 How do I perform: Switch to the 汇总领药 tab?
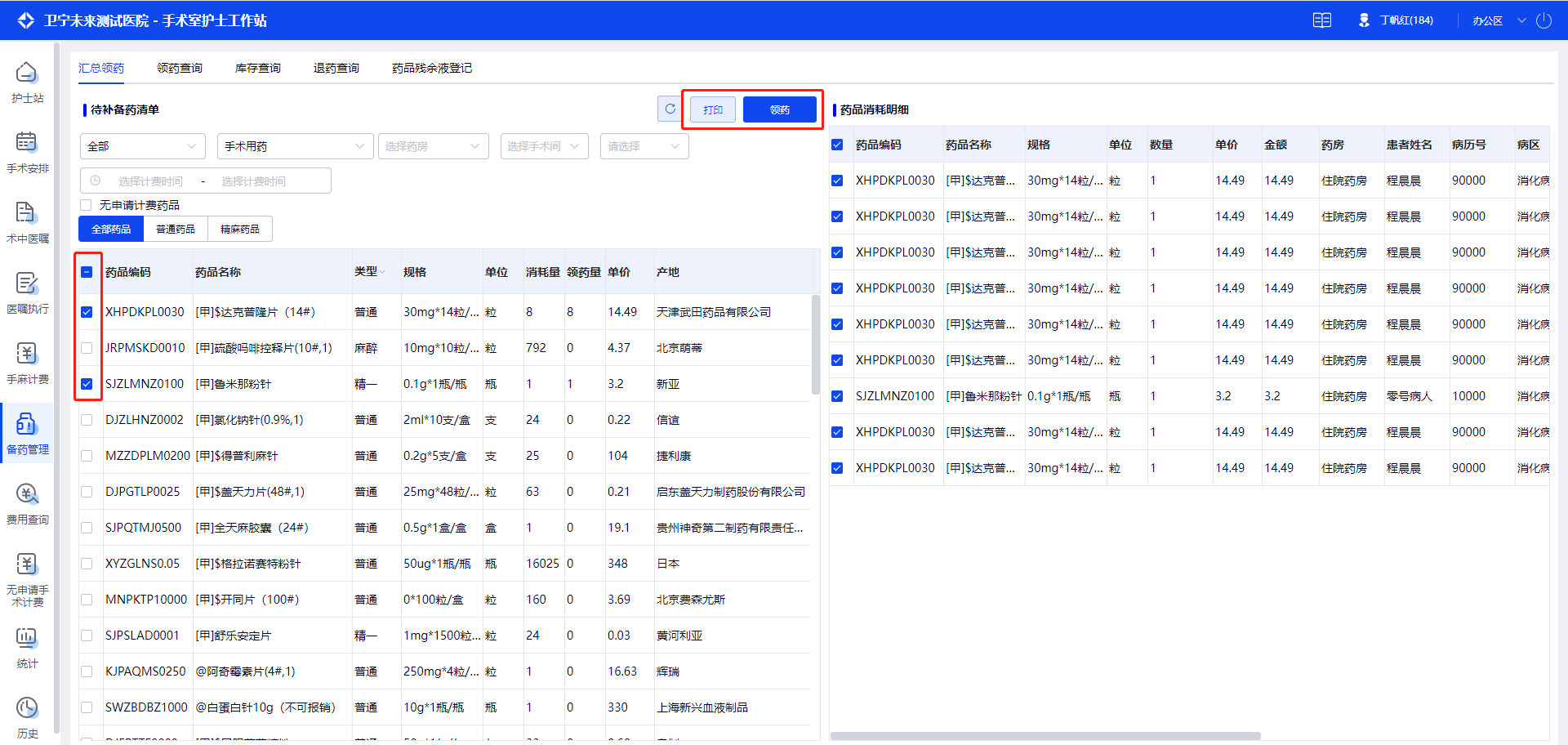point(101,68)
